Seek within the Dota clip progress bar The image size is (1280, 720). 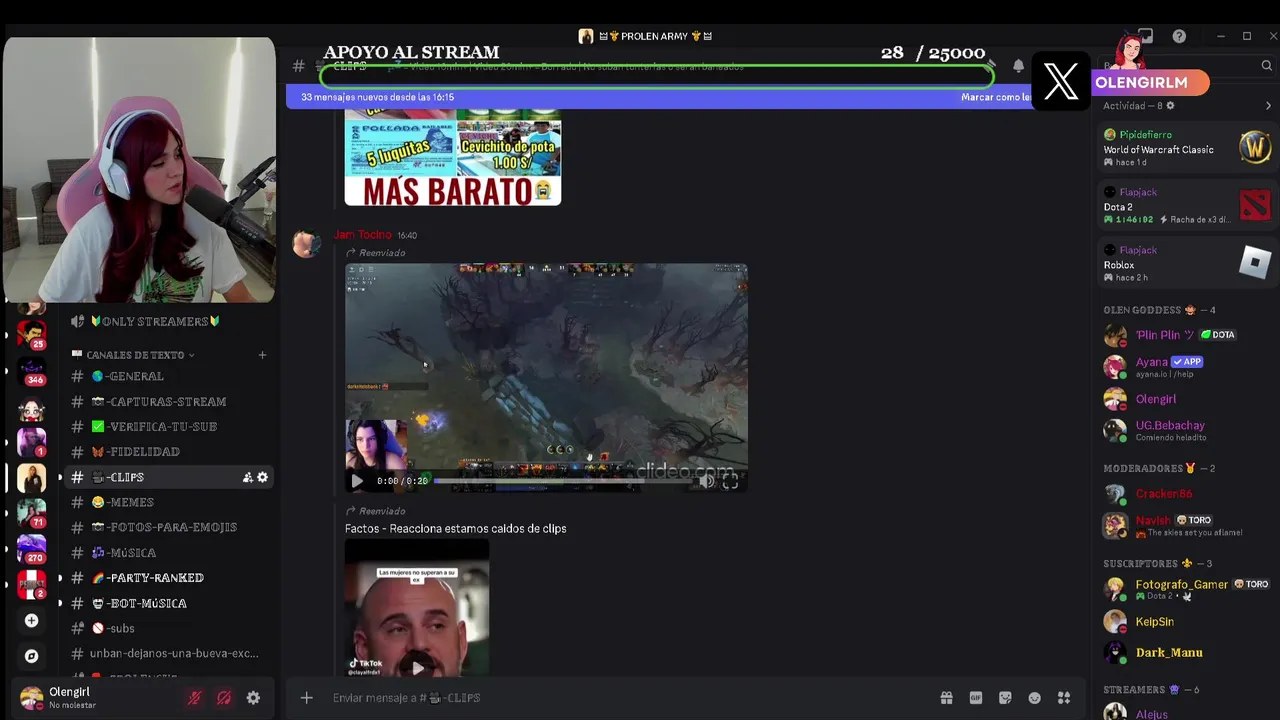click(x=563, y=481)
